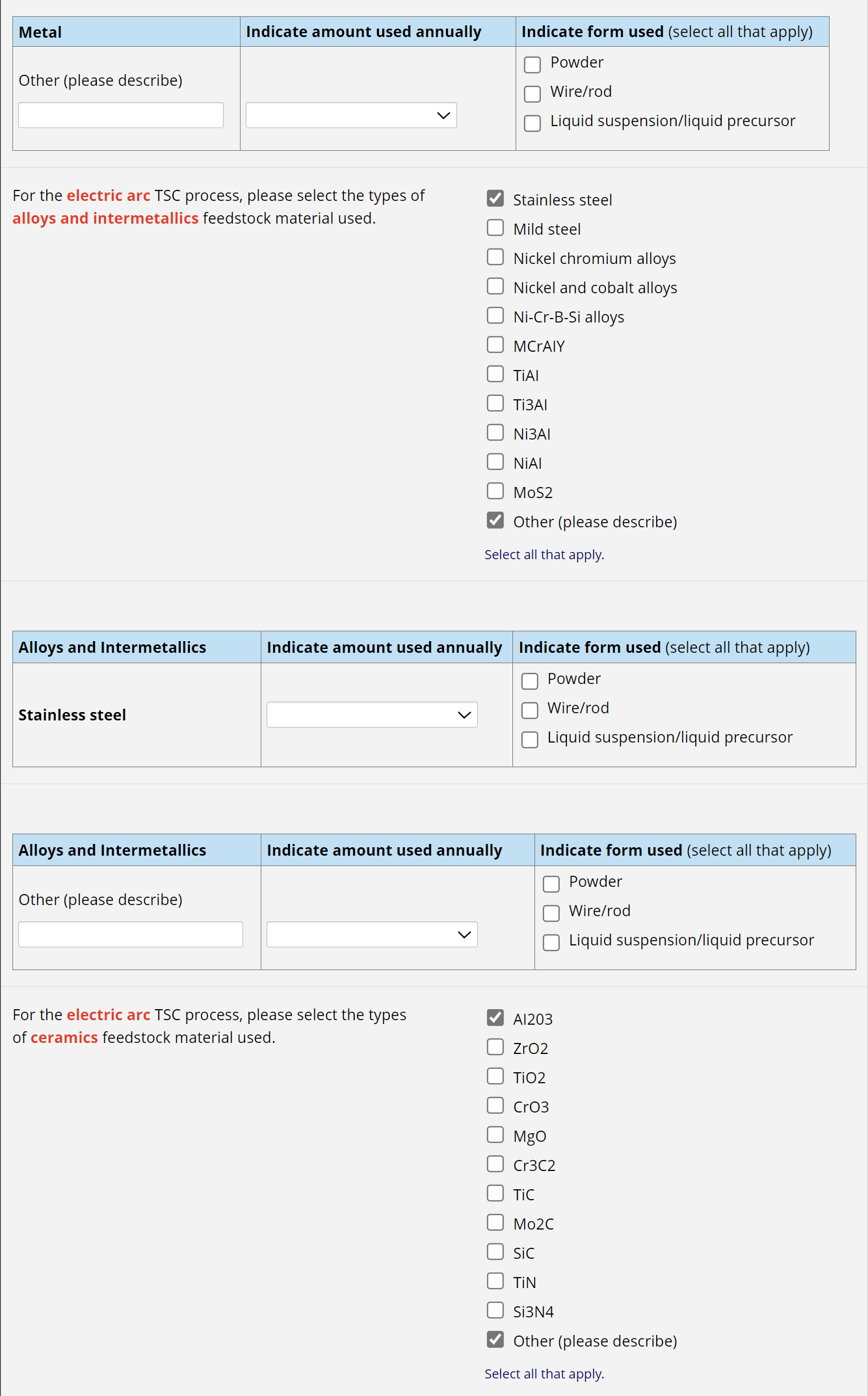Viewport: 868px width, 1396px height.
Task: Enable the MoS2 feedstock option
Action: point(495,492)
